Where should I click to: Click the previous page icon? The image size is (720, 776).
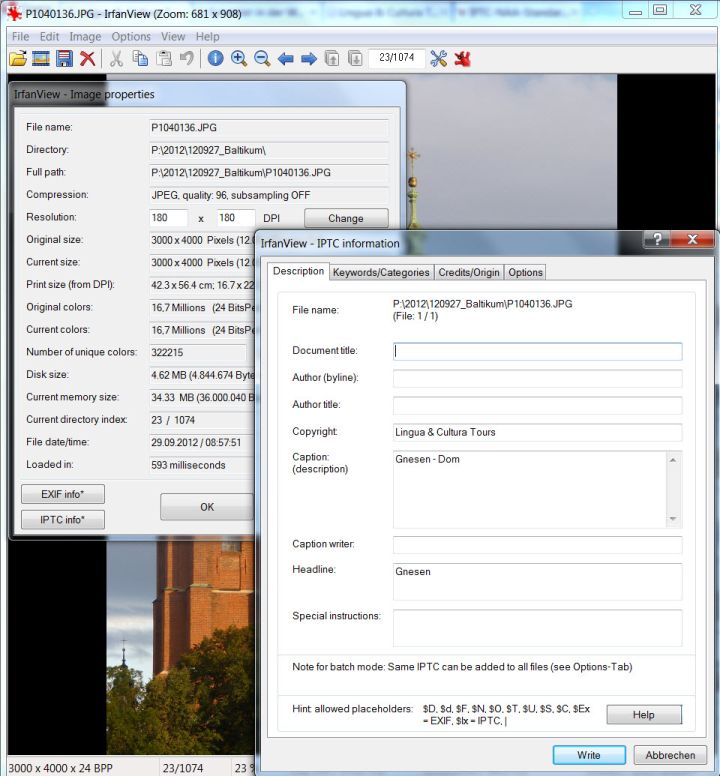point(332,58)
